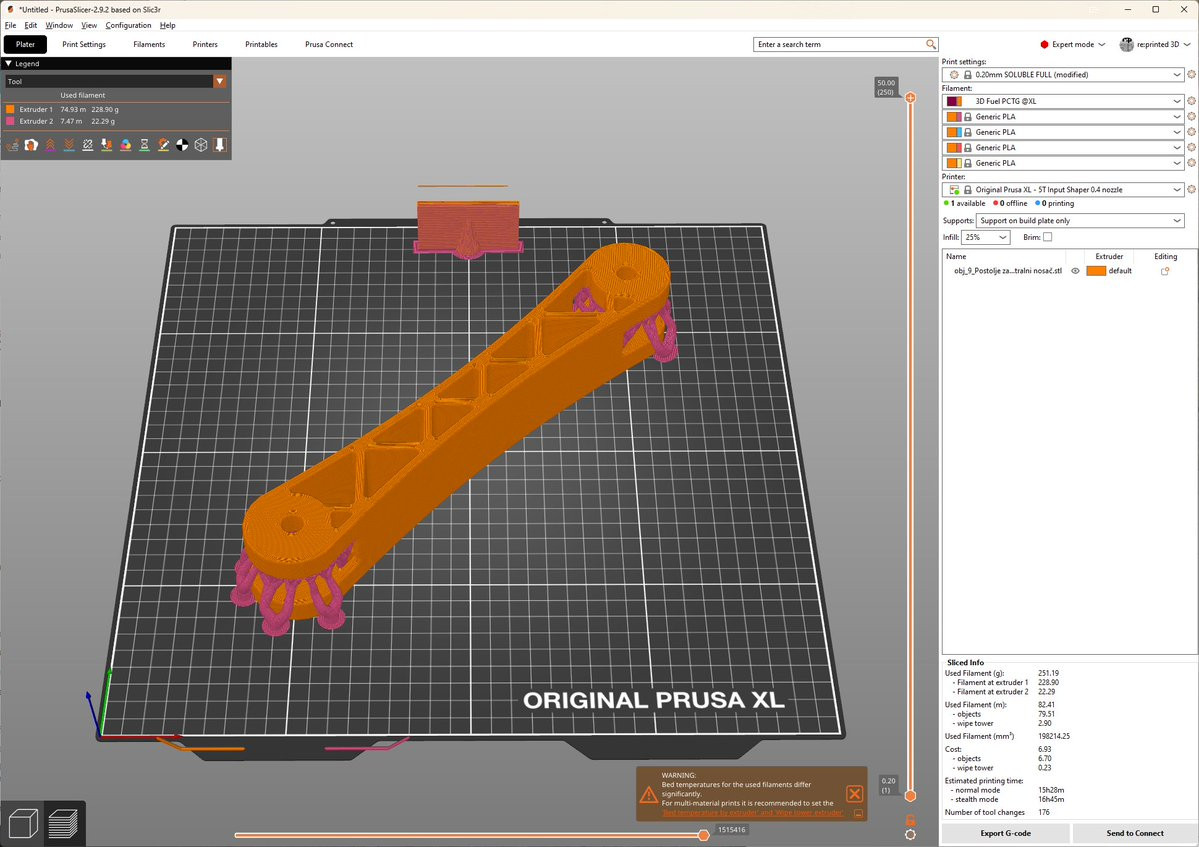This screenshot has height=847, width=1199.
Task: Collapse the Legend panel triangle
Action: point(8,63)
